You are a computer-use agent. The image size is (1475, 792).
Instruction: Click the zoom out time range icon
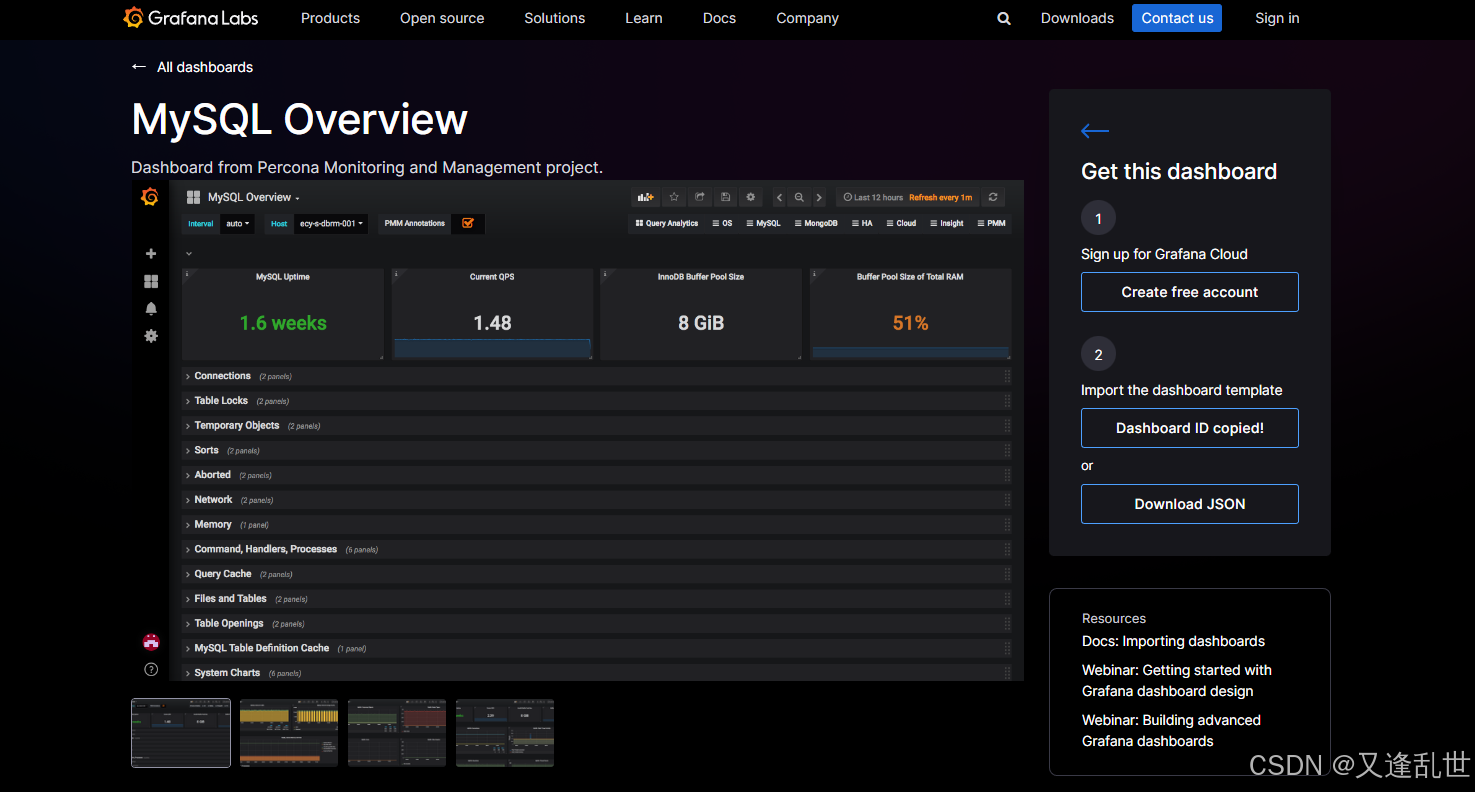(799, 197)
